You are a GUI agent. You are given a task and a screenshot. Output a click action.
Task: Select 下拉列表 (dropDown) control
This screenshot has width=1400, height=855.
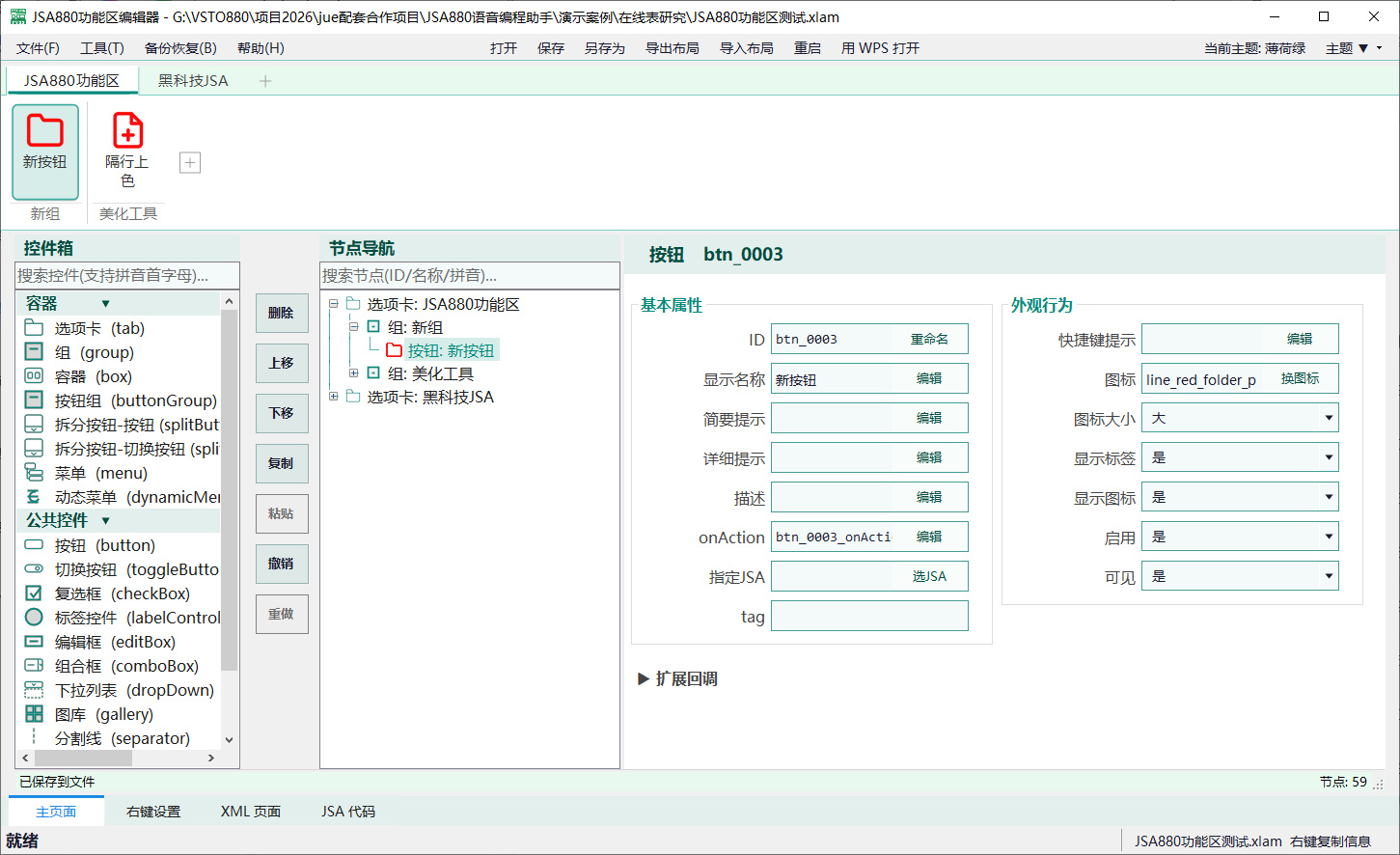pos(122,690)
